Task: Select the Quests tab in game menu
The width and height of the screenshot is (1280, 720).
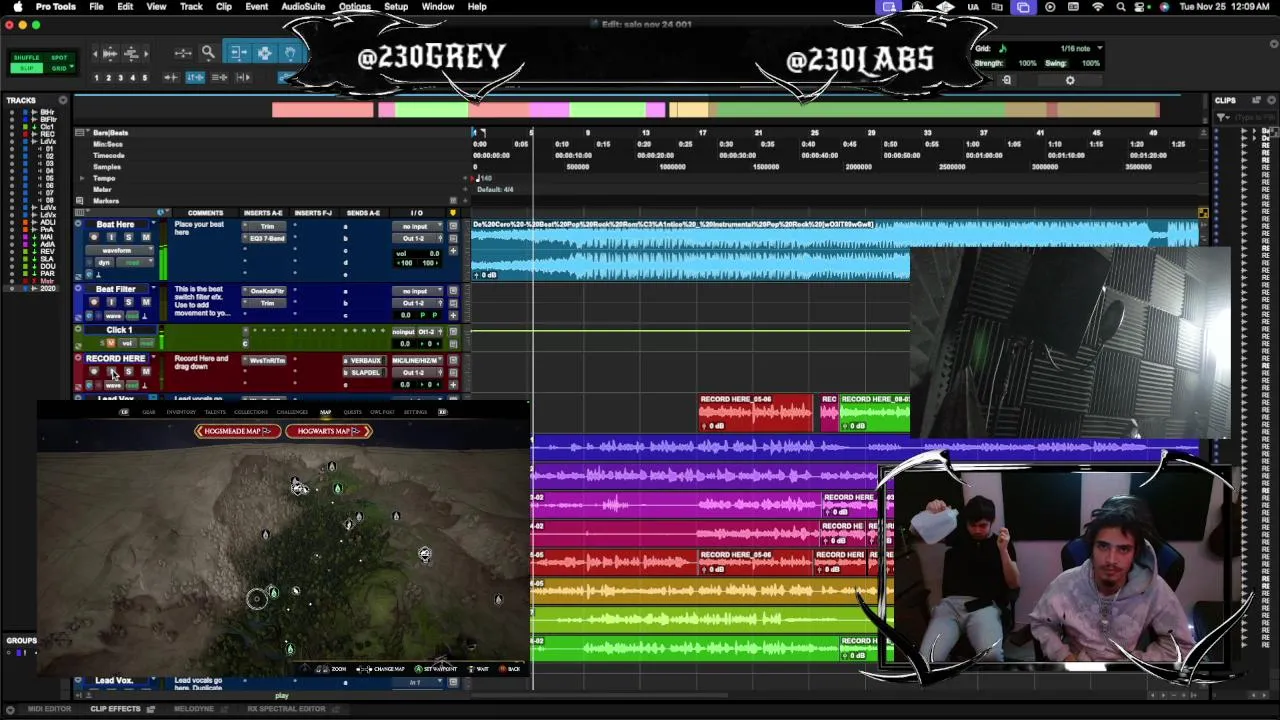Action: (x=352, y=412)
